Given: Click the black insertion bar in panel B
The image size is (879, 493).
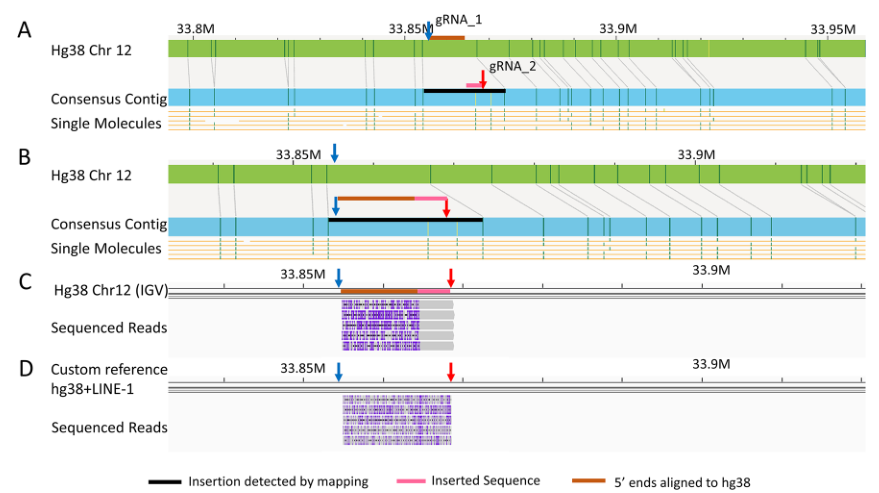Looking at the screenshot, I should click(405, 219).
